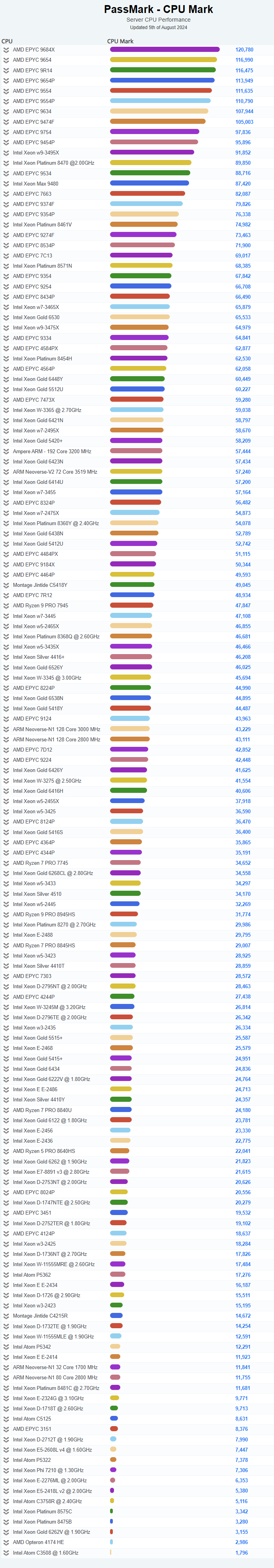Click the 76,338 score for EPYC 9354P
The width and height of the screenshot is (274, 1568).
(x=243, y=214)
